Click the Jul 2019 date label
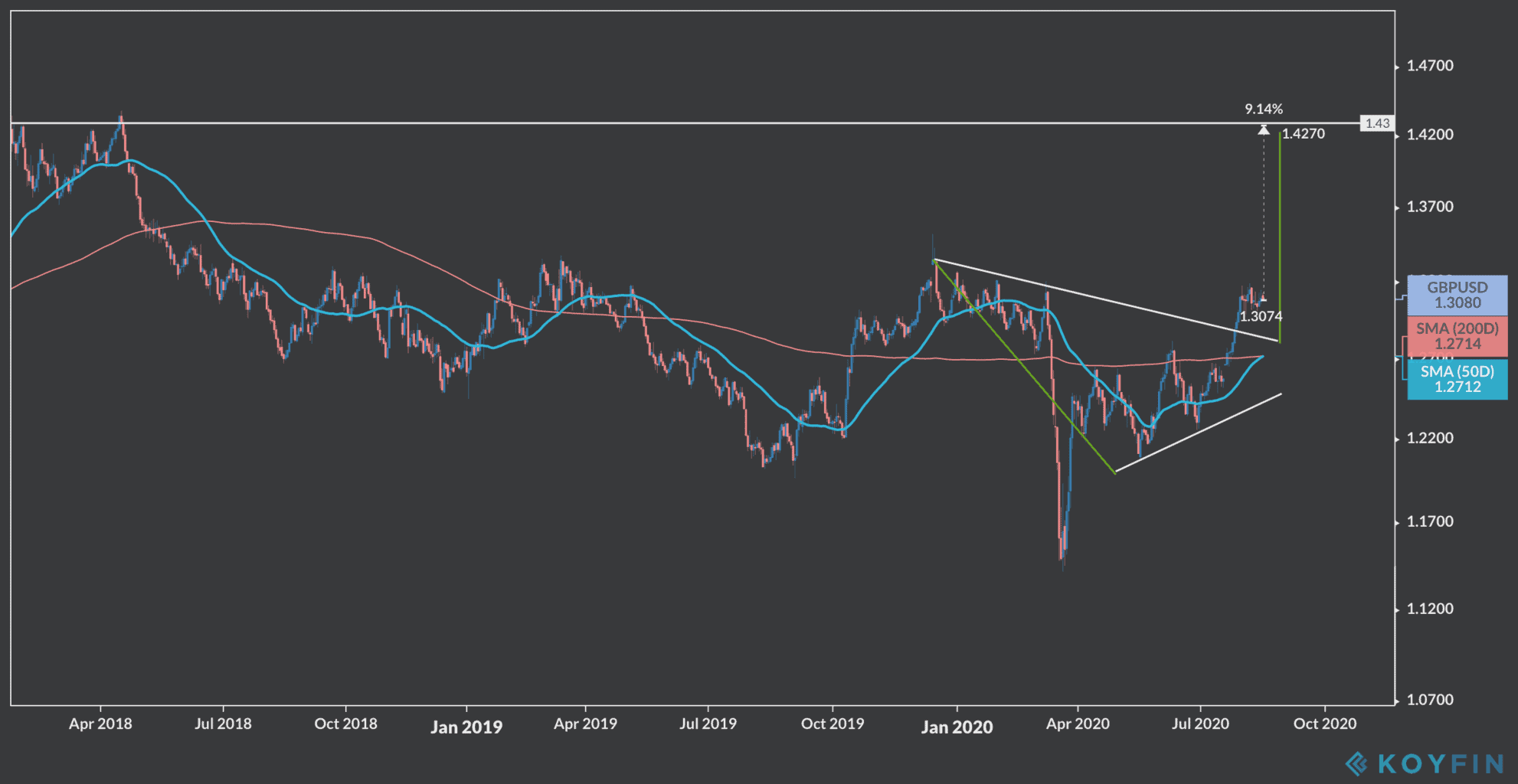The height and width of the screenshot is (784, 1518). point(708,724)
